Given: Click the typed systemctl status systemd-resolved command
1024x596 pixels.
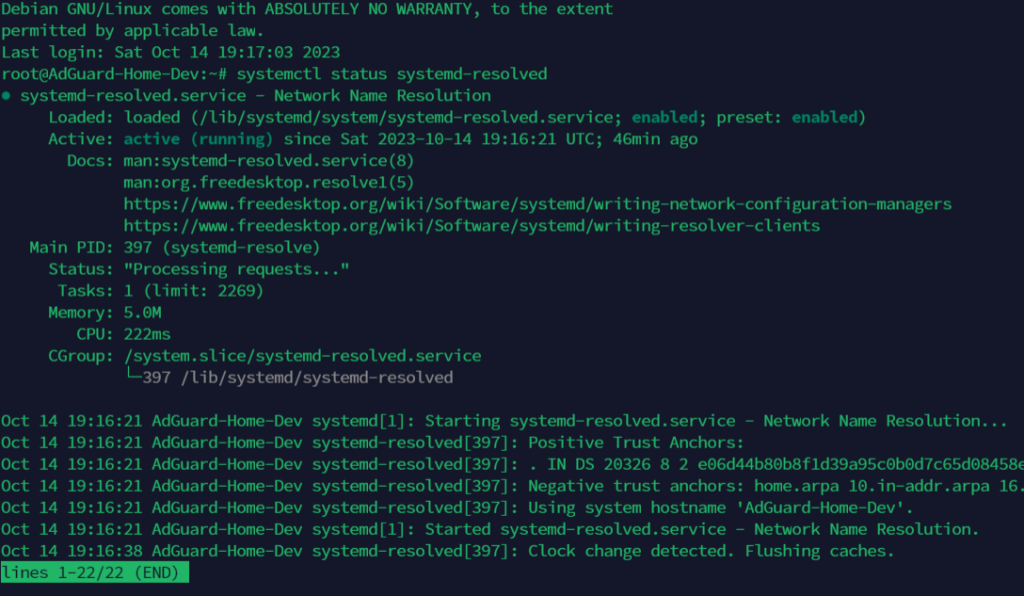Looking at the screenshot, I should pyautogui.click(x=392, y=74).
